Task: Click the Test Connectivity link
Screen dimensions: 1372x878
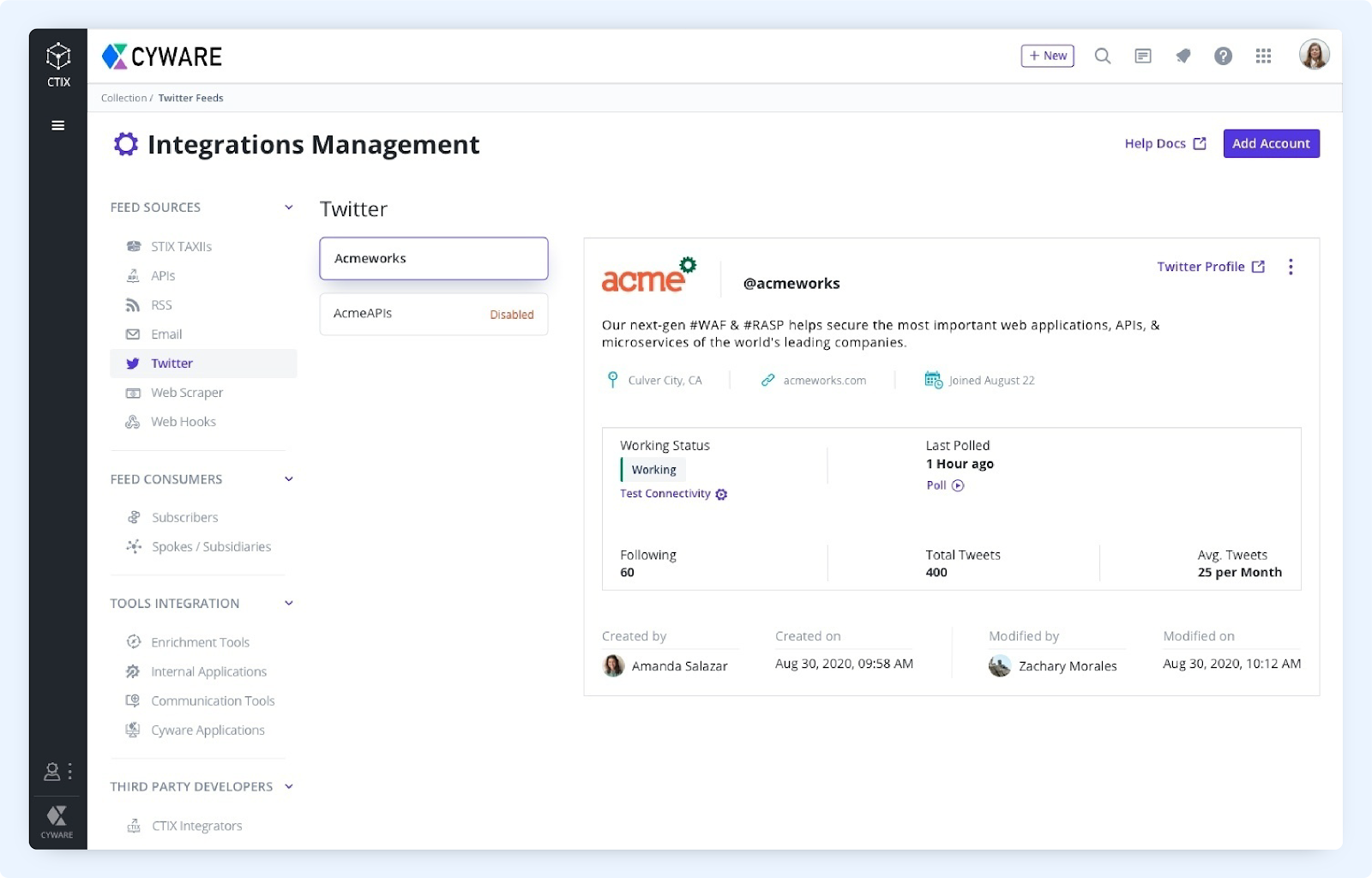Action: pos(665,494)
